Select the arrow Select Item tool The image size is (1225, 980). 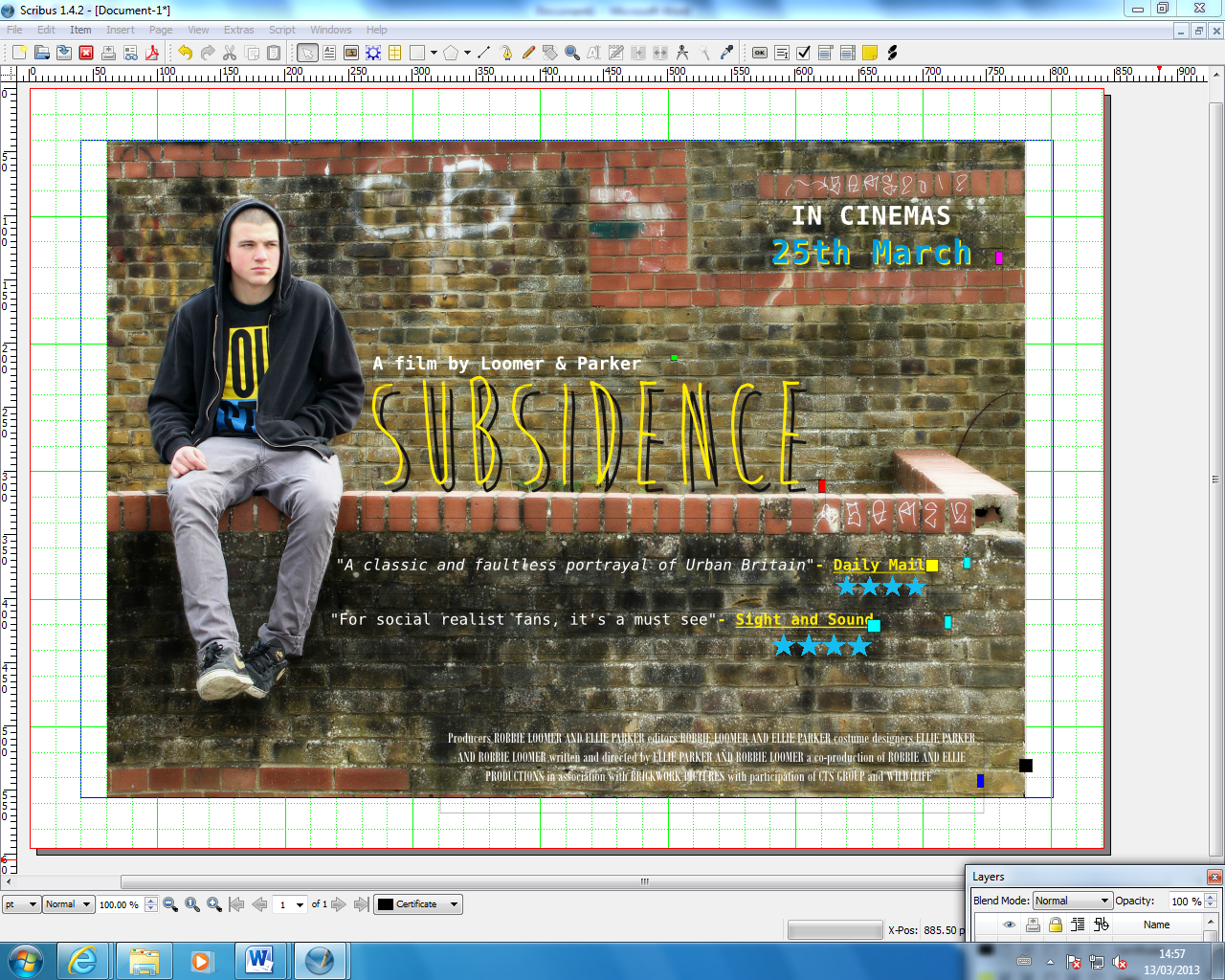(x=307, y=53)
